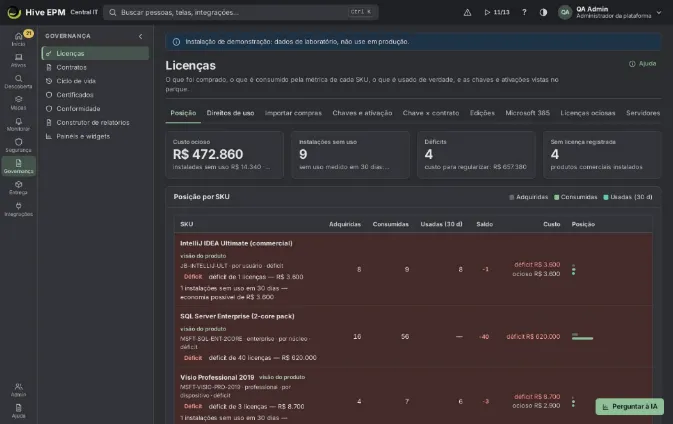Click the Adquiridas legend swatch

click(511, 197)
